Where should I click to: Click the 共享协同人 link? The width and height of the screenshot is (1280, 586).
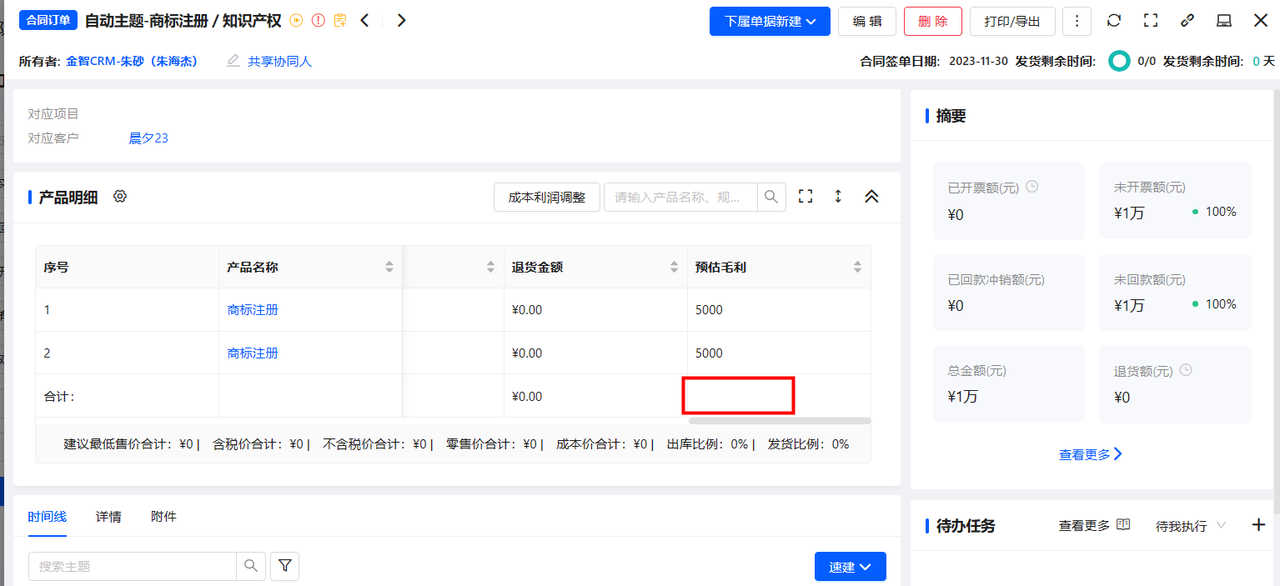click(x=280, y=61)
